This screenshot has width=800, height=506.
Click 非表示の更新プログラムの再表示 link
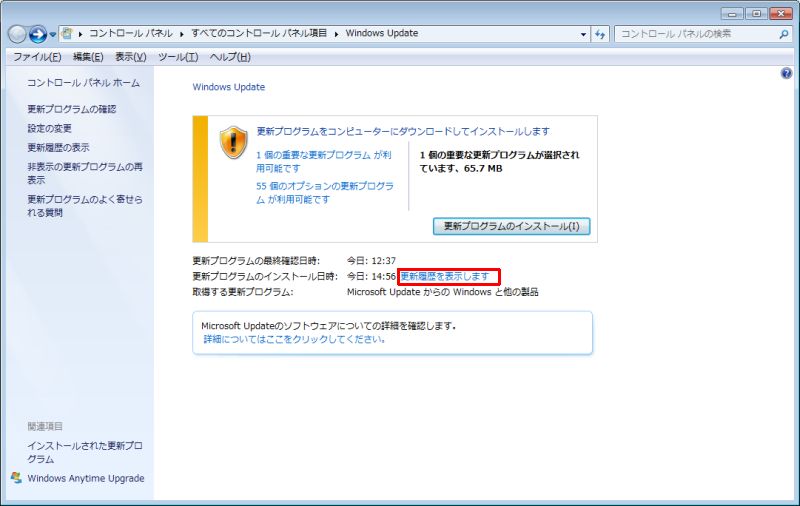[85, 173]
